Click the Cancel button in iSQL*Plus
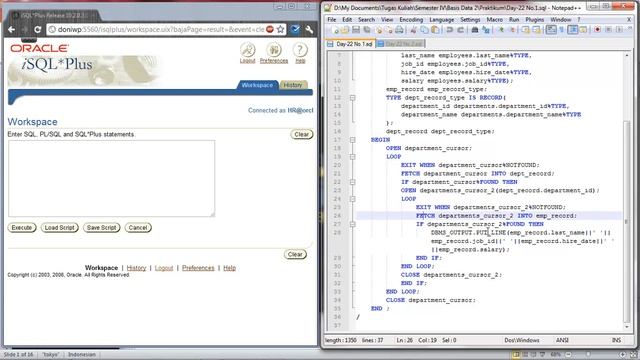 (x=138, y=227)
